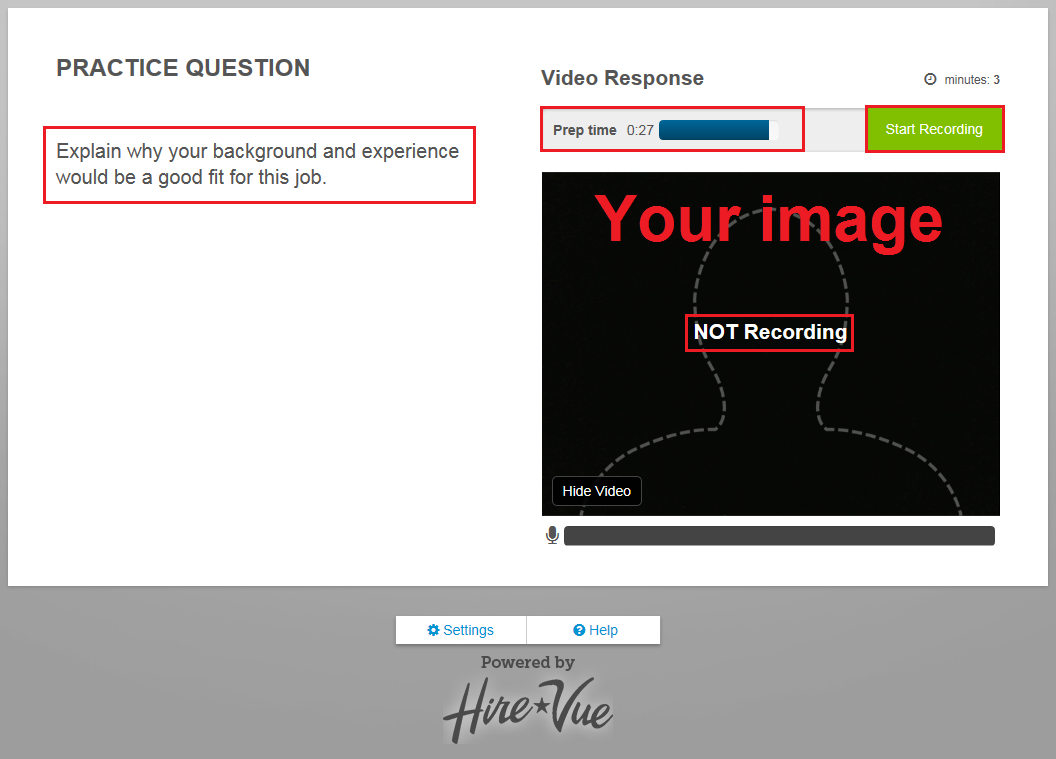1056x759 pixels.
Task: Hide the video preview using Hide Video
Action: (596, 491)
